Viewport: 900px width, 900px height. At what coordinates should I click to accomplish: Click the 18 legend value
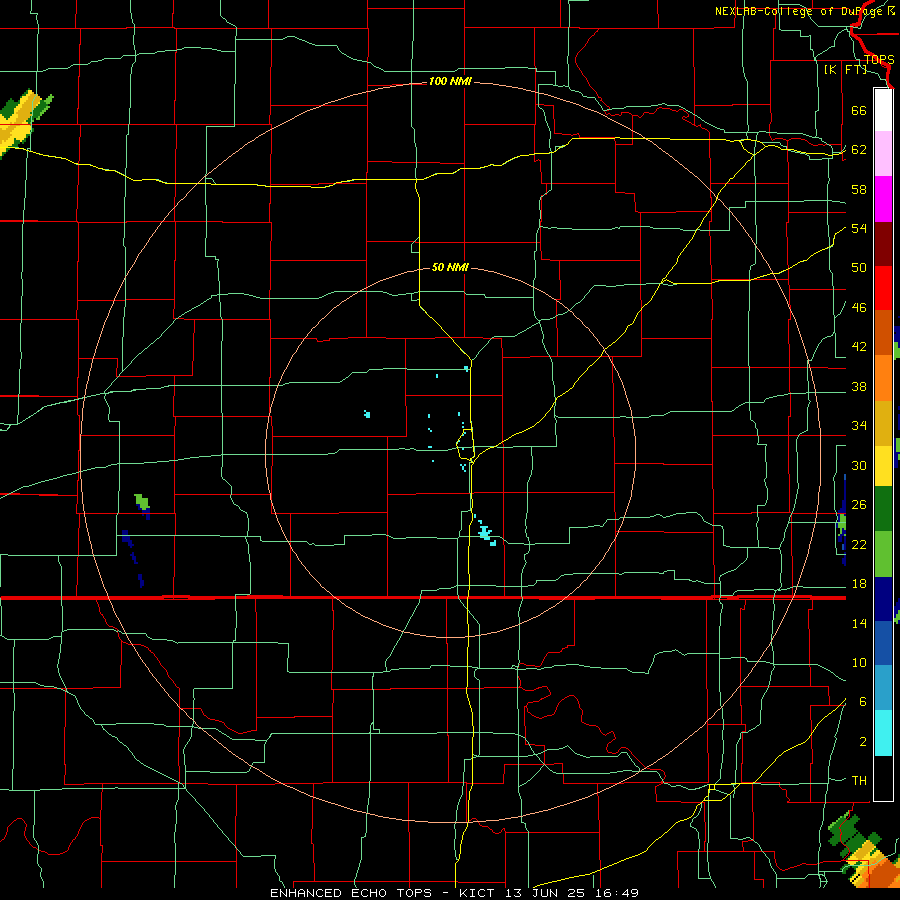point(859,584)
